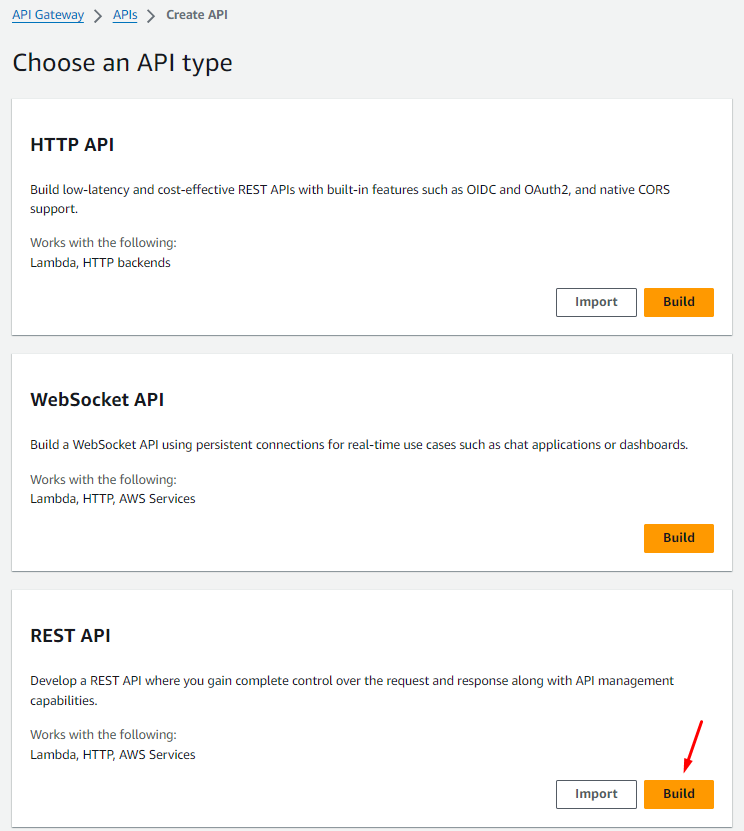Viewport: 744px width, 831px height.
Task: Select the WebSocket API card heading
Action: click(97, 400)
